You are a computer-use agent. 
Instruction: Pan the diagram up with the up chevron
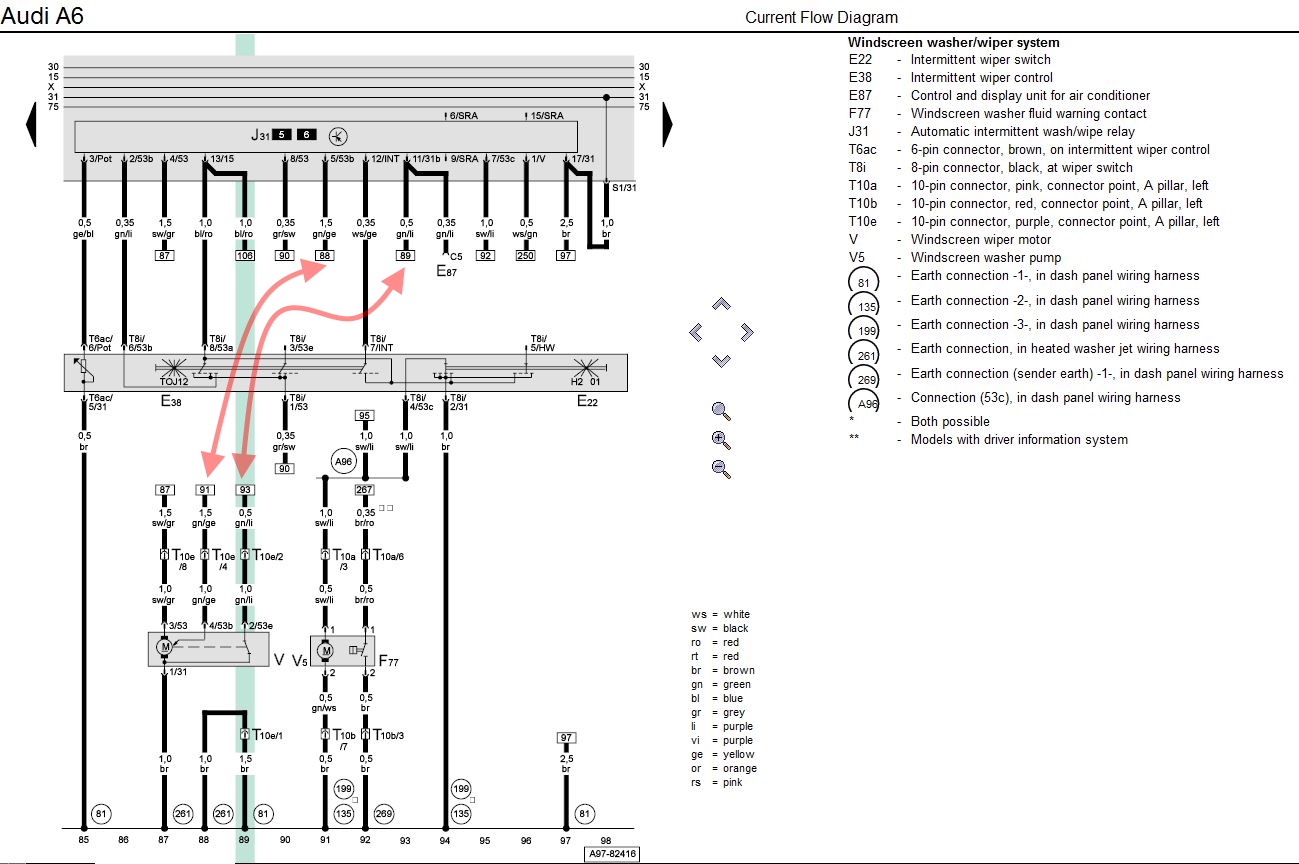(x=721, y=304)
